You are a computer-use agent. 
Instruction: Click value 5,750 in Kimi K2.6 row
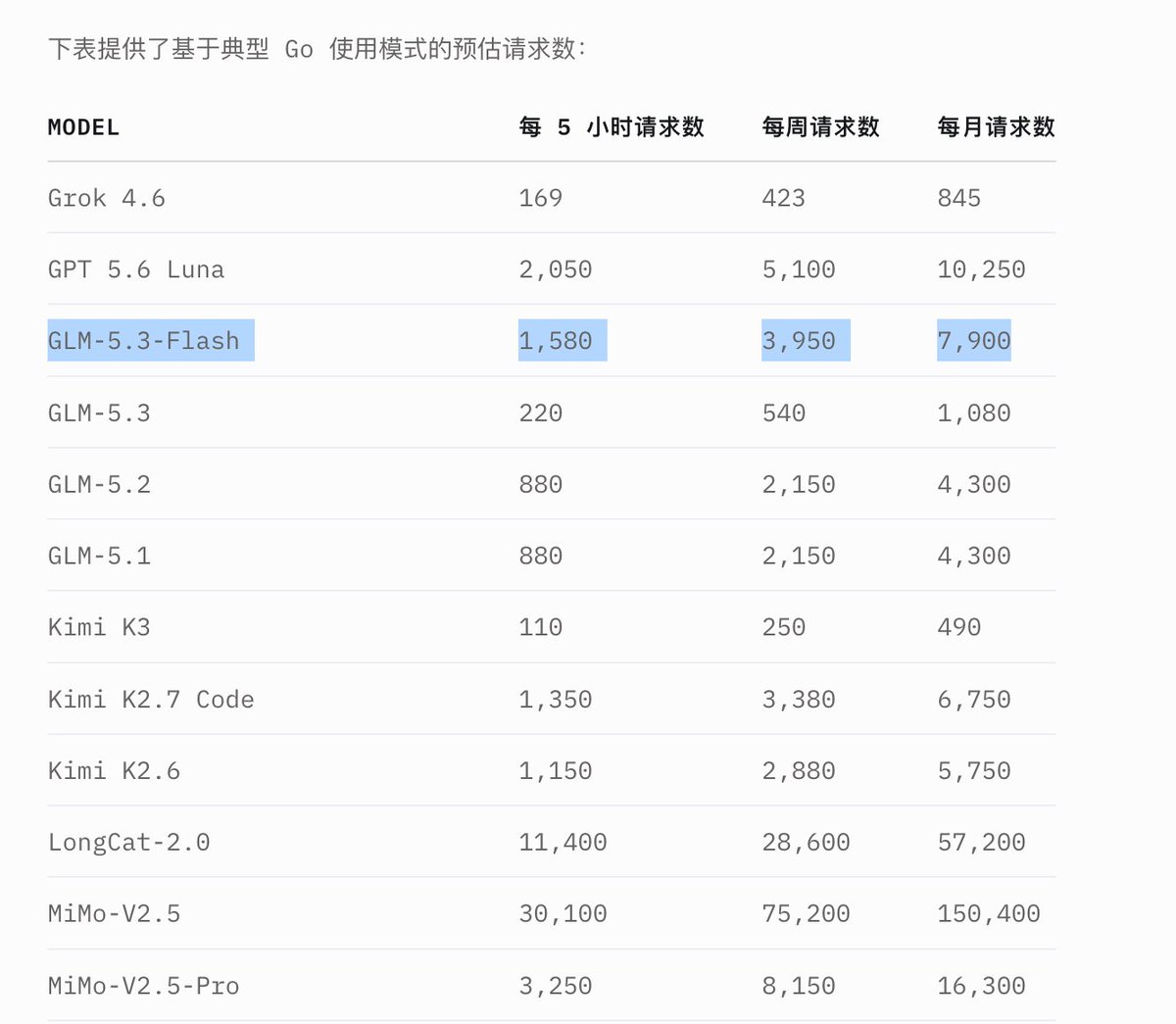973,771
